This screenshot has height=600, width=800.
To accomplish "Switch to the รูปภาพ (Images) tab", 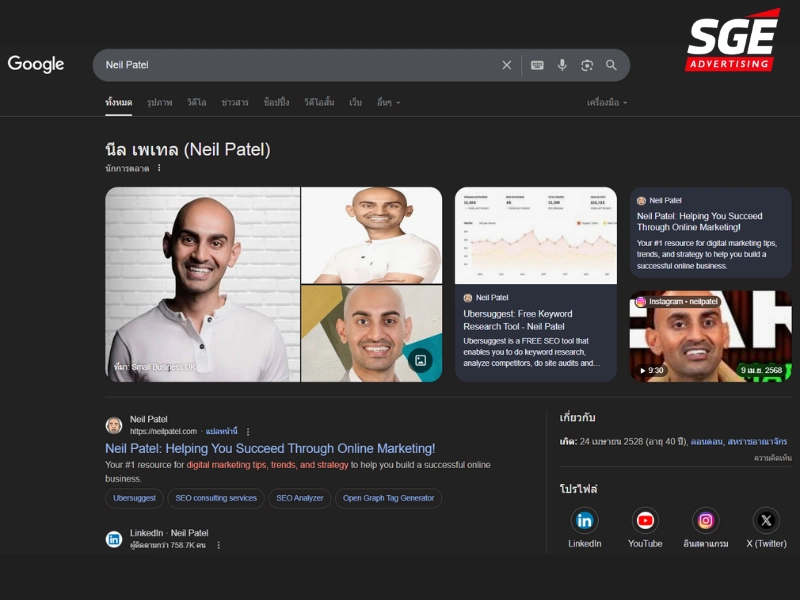I will pyautogui.click(x=160, y=103).
